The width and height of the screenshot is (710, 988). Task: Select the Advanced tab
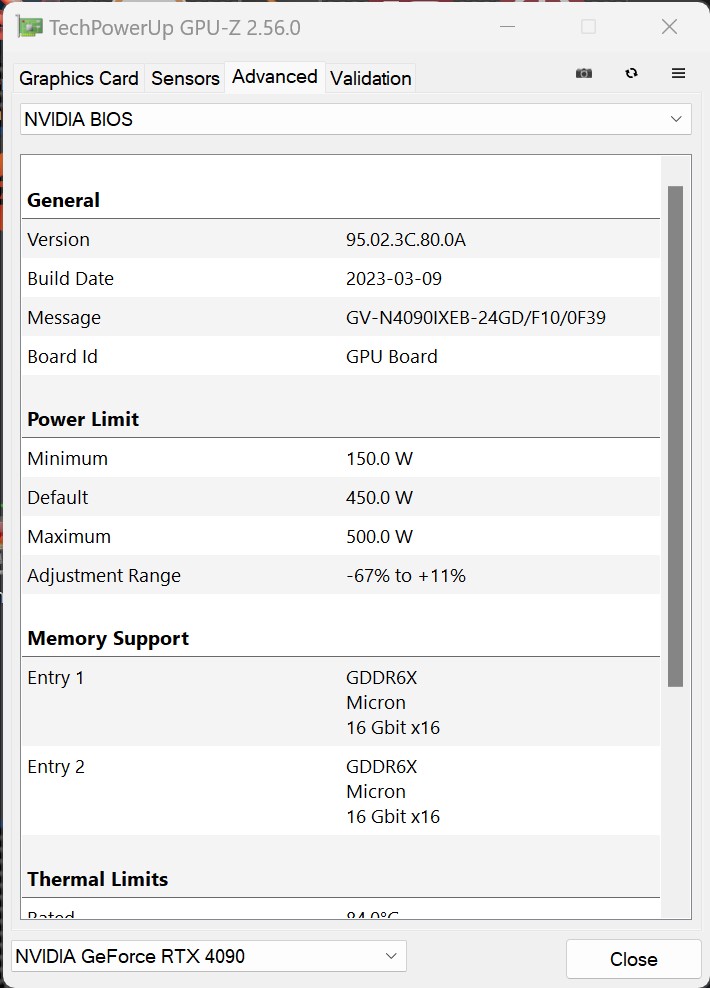(275, 77)
